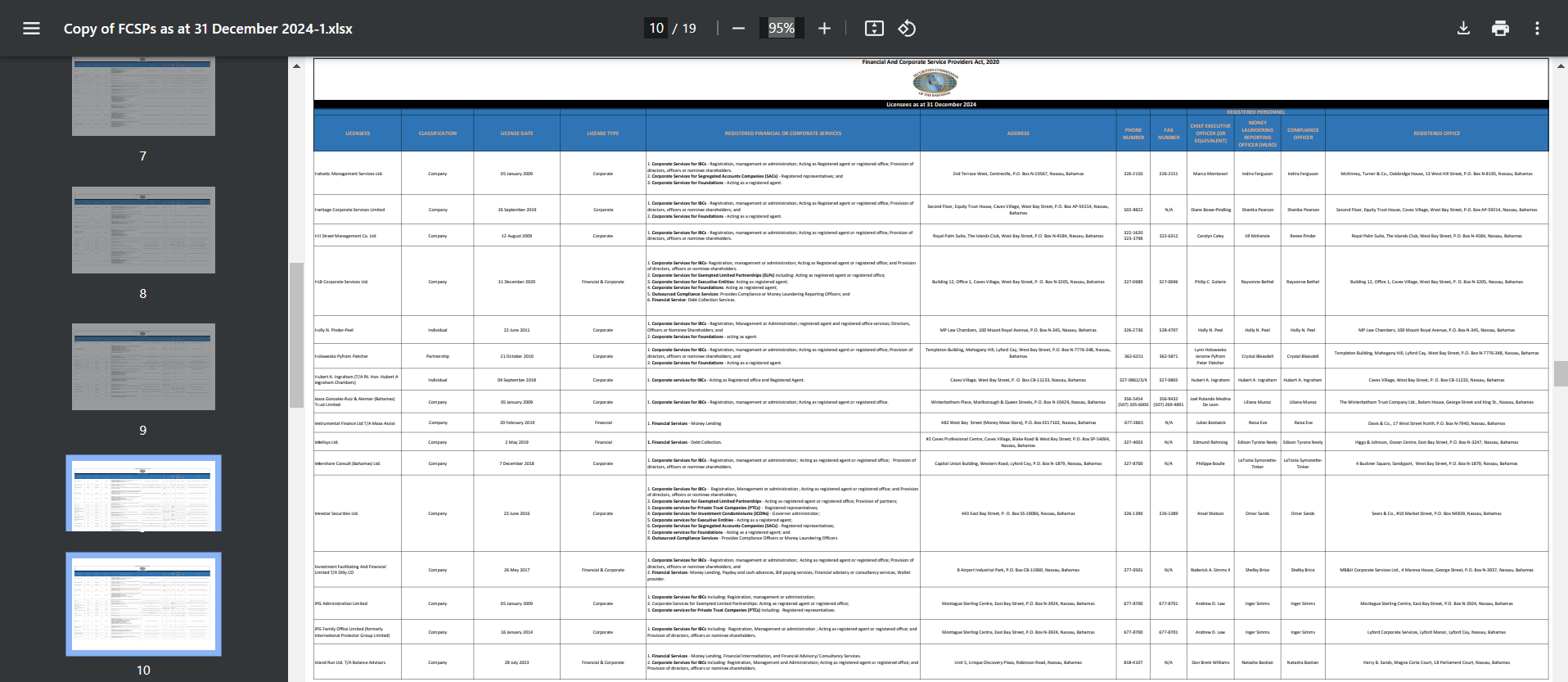
Task: Click the '26 September 2019' license date
Action: (517, 210)
